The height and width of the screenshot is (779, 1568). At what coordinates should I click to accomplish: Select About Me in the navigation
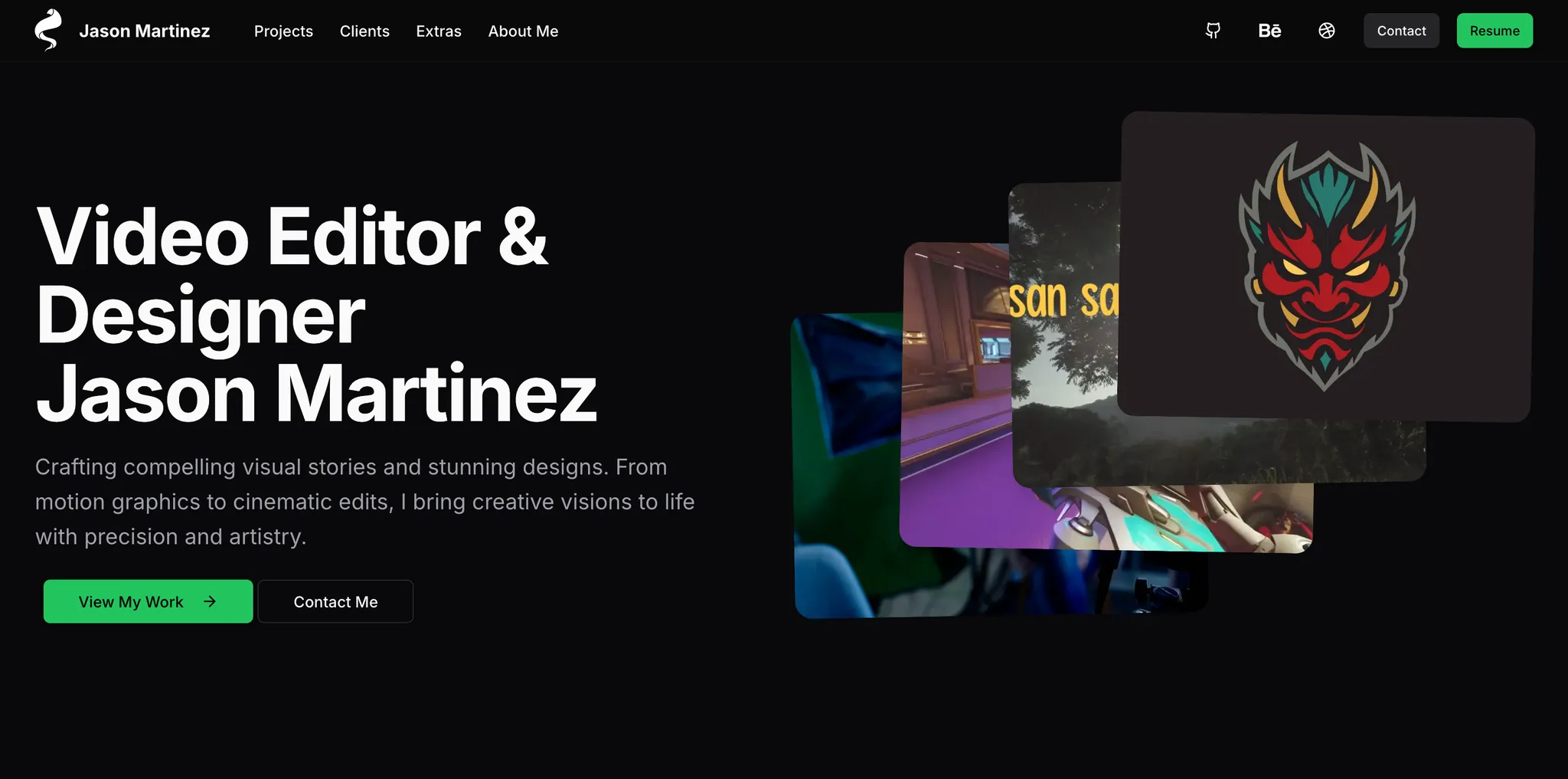[x=523, y=31]
